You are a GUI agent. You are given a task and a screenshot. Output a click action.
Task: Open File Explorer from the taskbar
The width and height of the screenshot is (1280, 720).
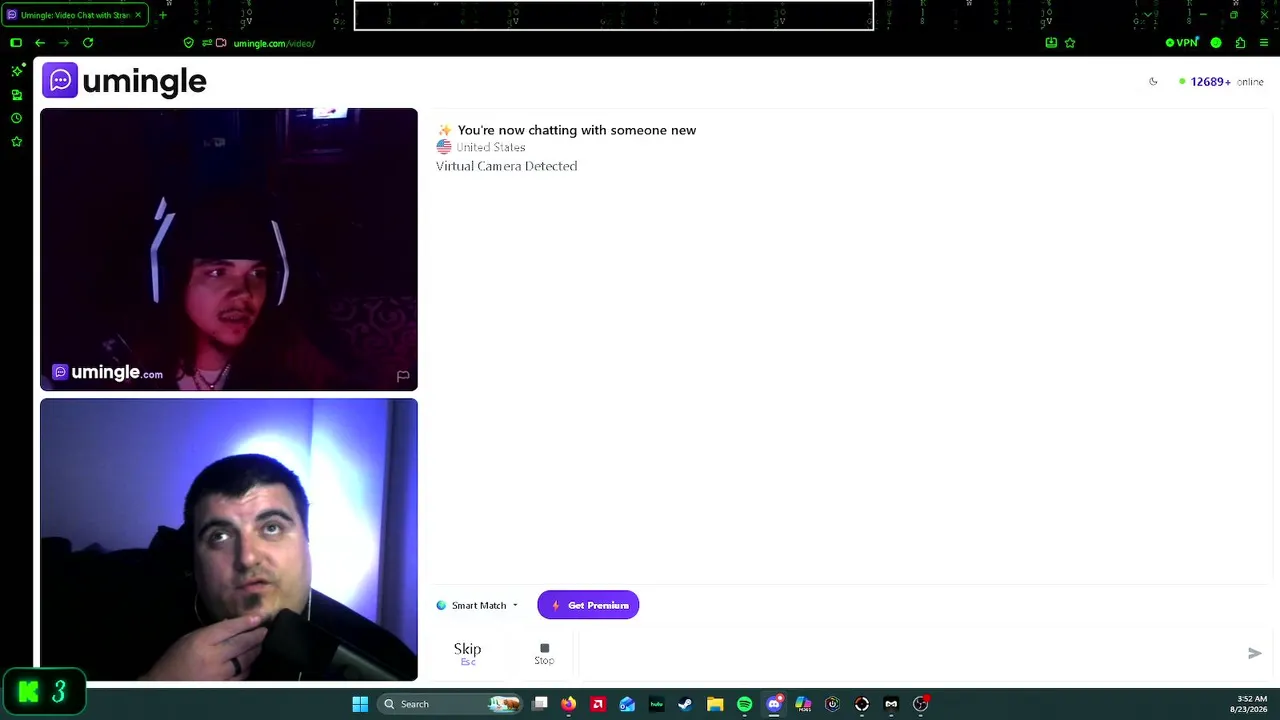(715, 704)
